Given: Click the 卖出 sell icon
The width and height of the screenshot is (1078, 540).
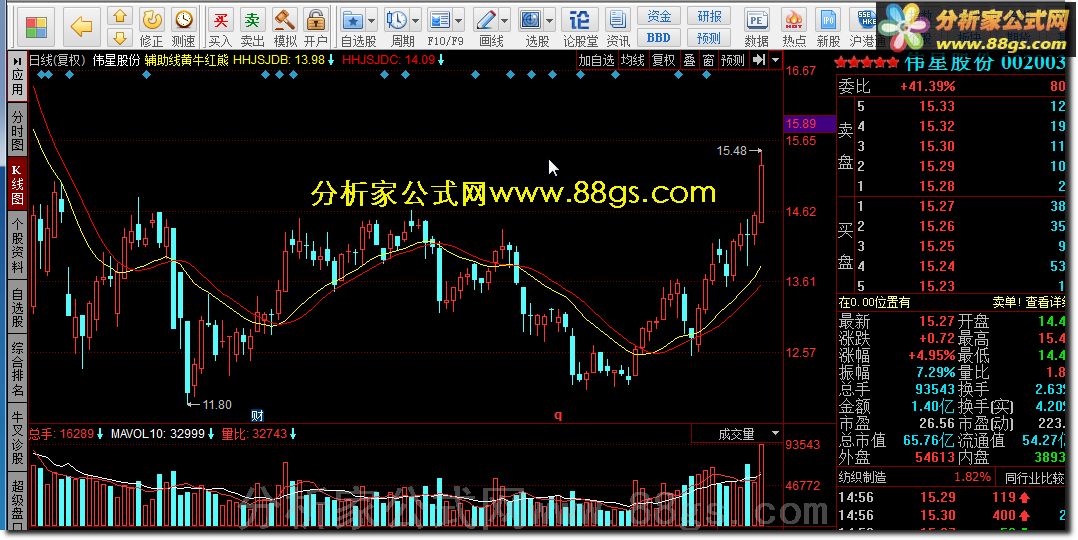Looking at the screenshot, I should coord(252,28).
